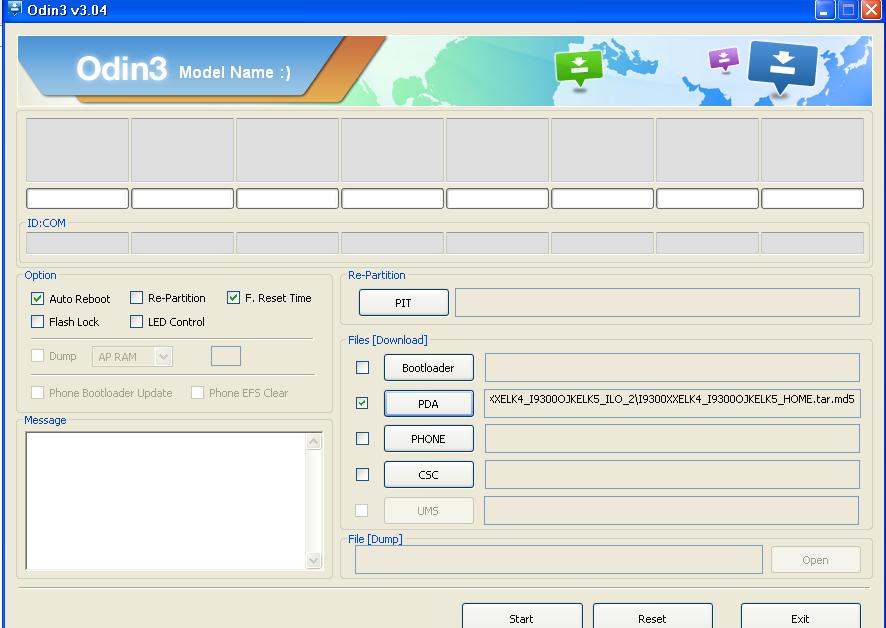The width and height of the screenshot is (886, 628).
Task: Tick the Bootloader file checkbox
Action: 362,367
